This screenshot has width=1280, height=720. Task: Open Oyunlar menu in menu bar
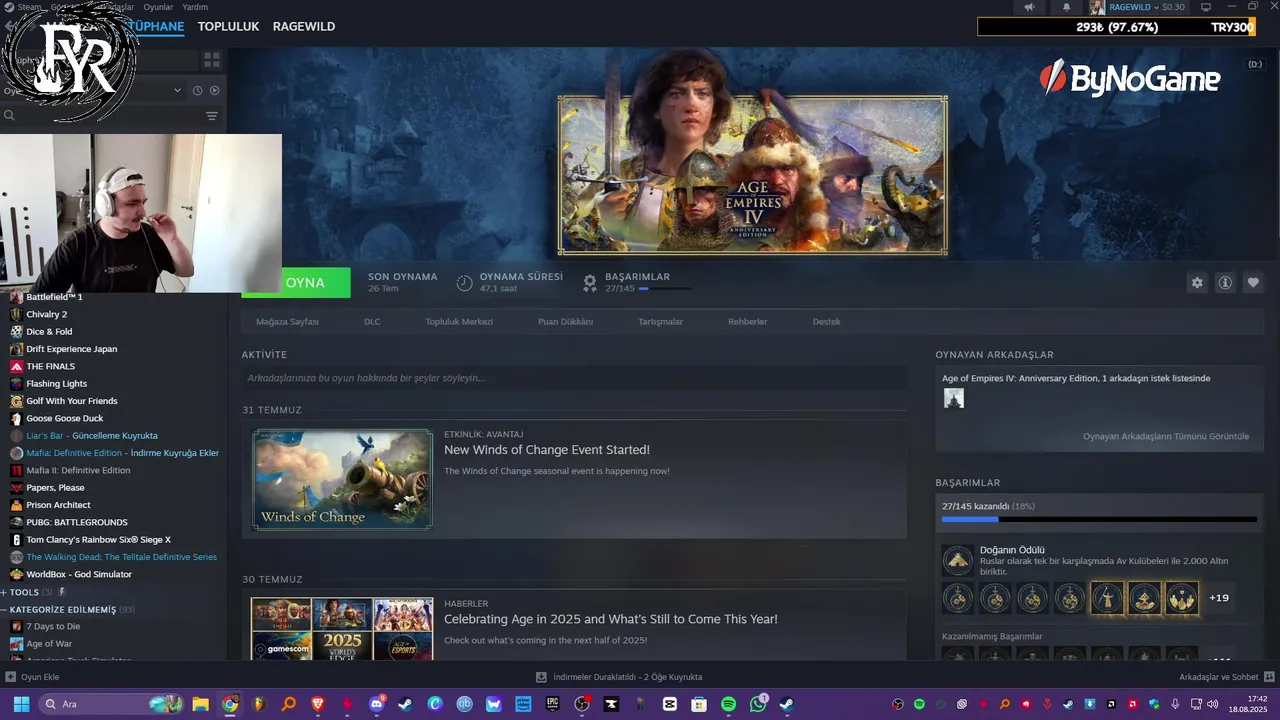point(158,7)
